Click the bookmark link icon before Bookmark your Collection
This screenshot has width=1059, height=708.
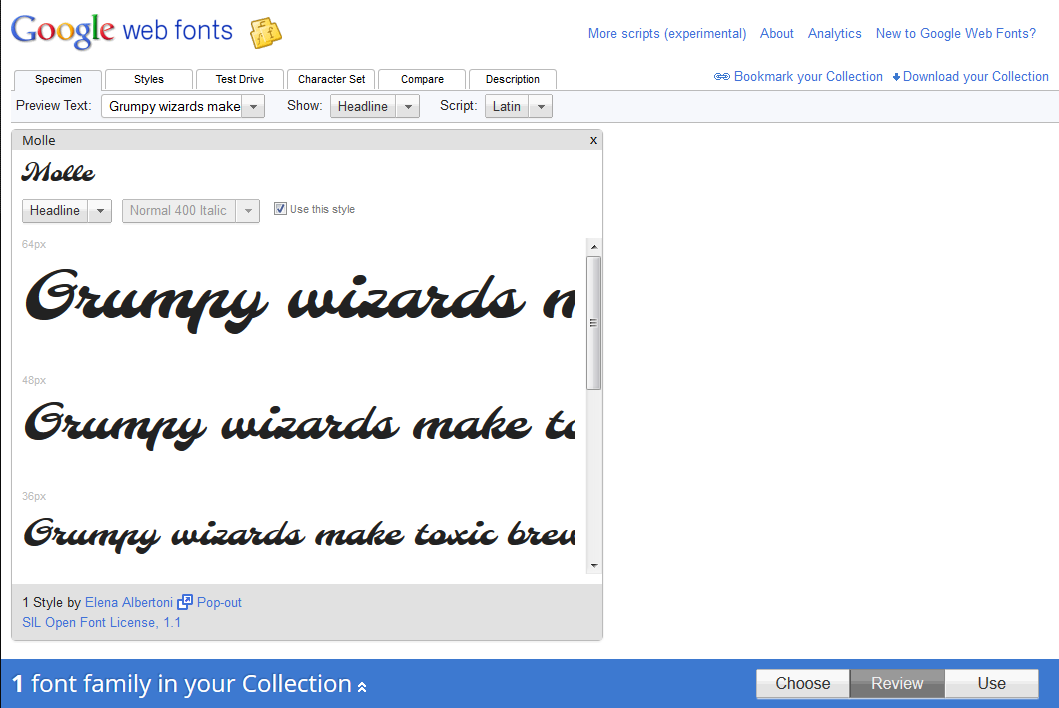pos(721,76)
